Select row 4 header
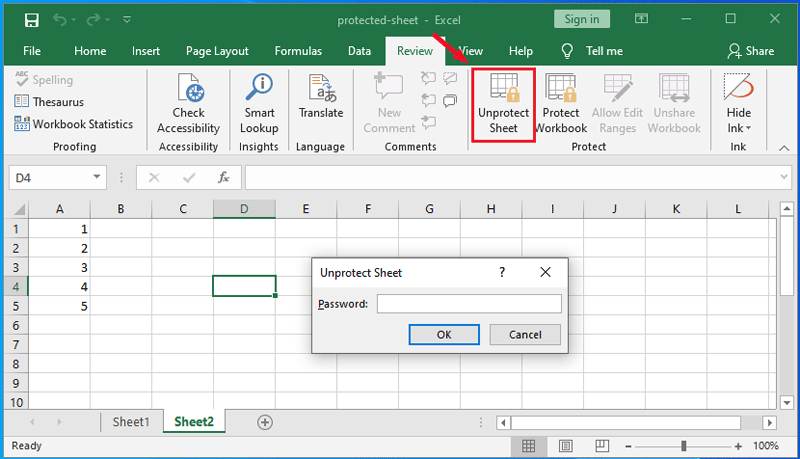The height and width of the screenshot is (459, 800). point(16,287)
